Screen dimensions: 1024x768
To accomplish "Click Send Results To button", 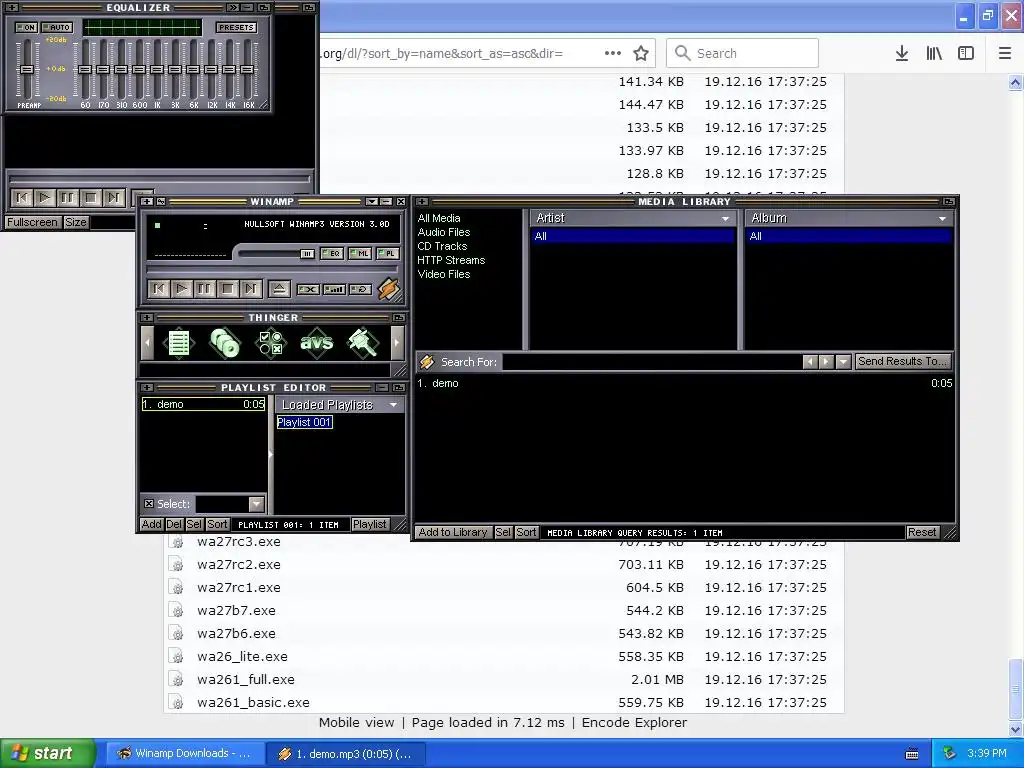I will point(902,361).
